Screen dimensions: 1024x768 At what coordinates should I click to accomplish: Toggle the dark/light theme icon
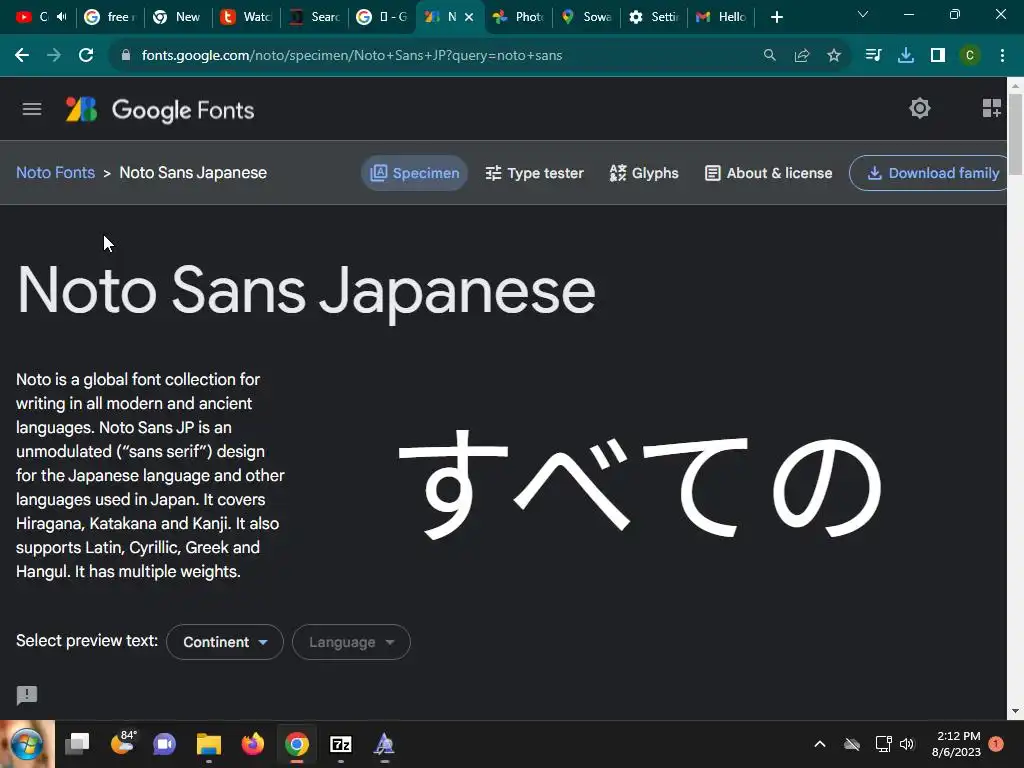[x=920, y=108]
